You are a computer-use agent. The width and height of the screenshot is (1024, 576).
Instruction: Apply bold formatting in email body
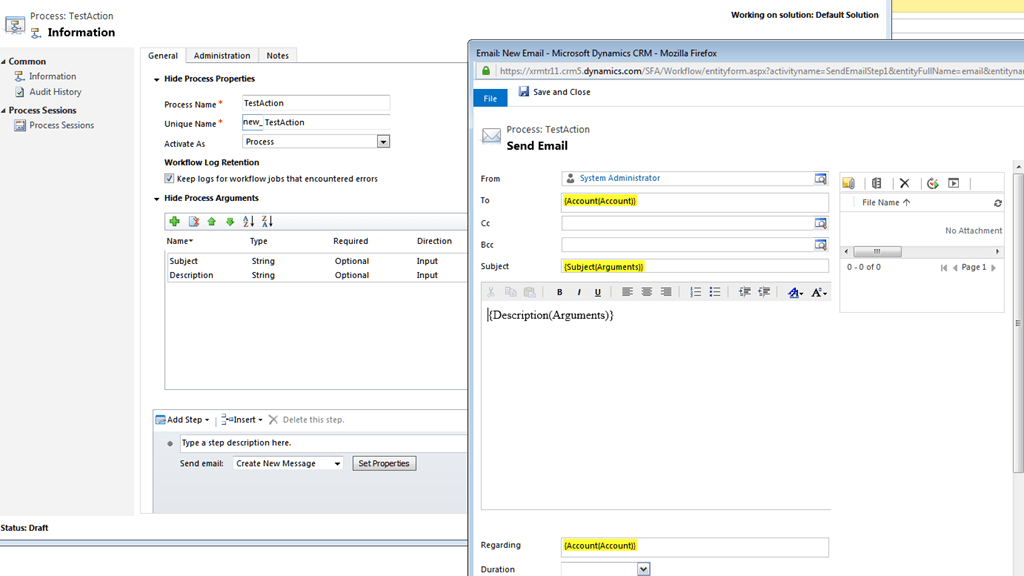(x=560, y=292)
